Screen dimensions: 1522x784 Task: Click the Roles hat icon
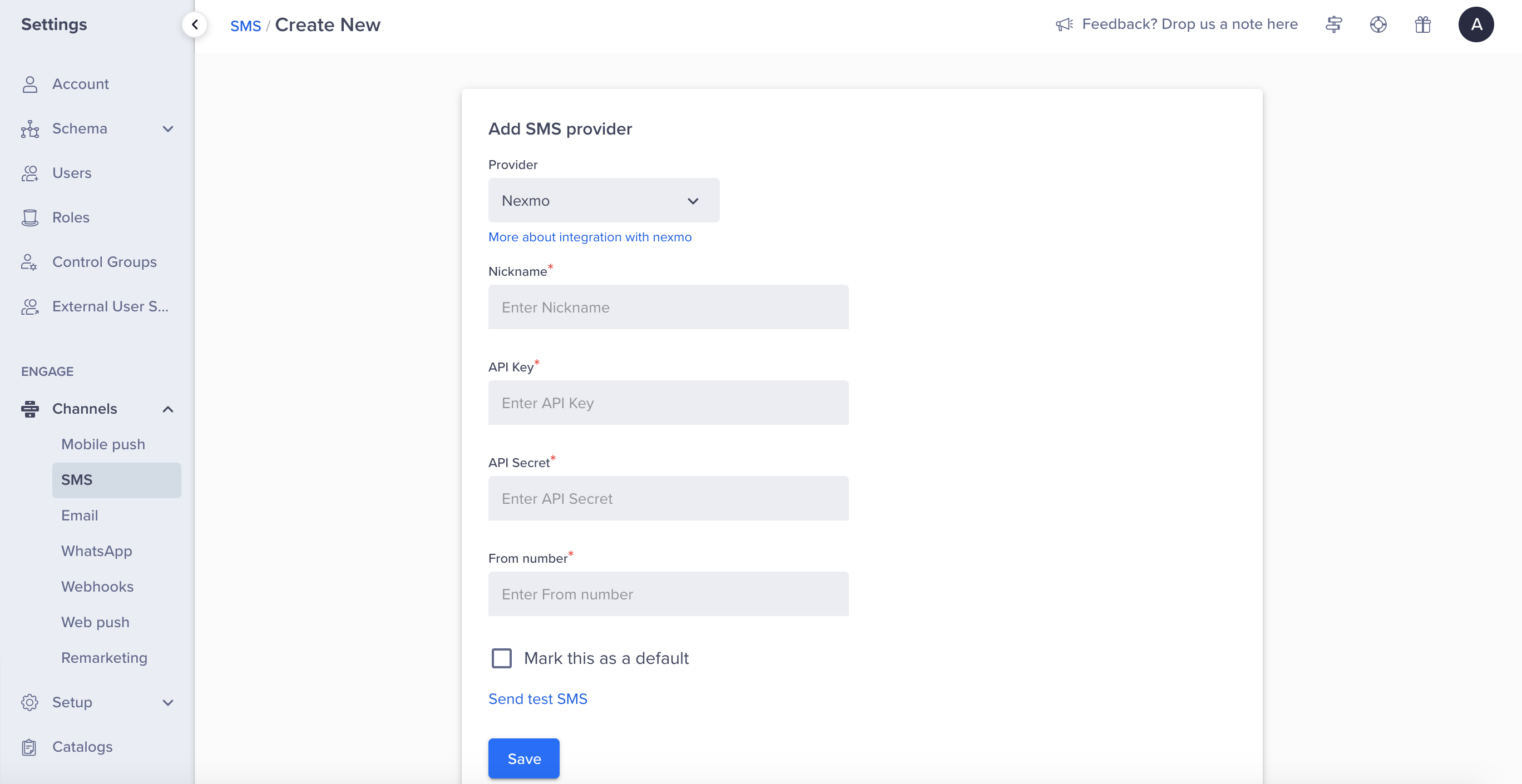click(29, 217)
